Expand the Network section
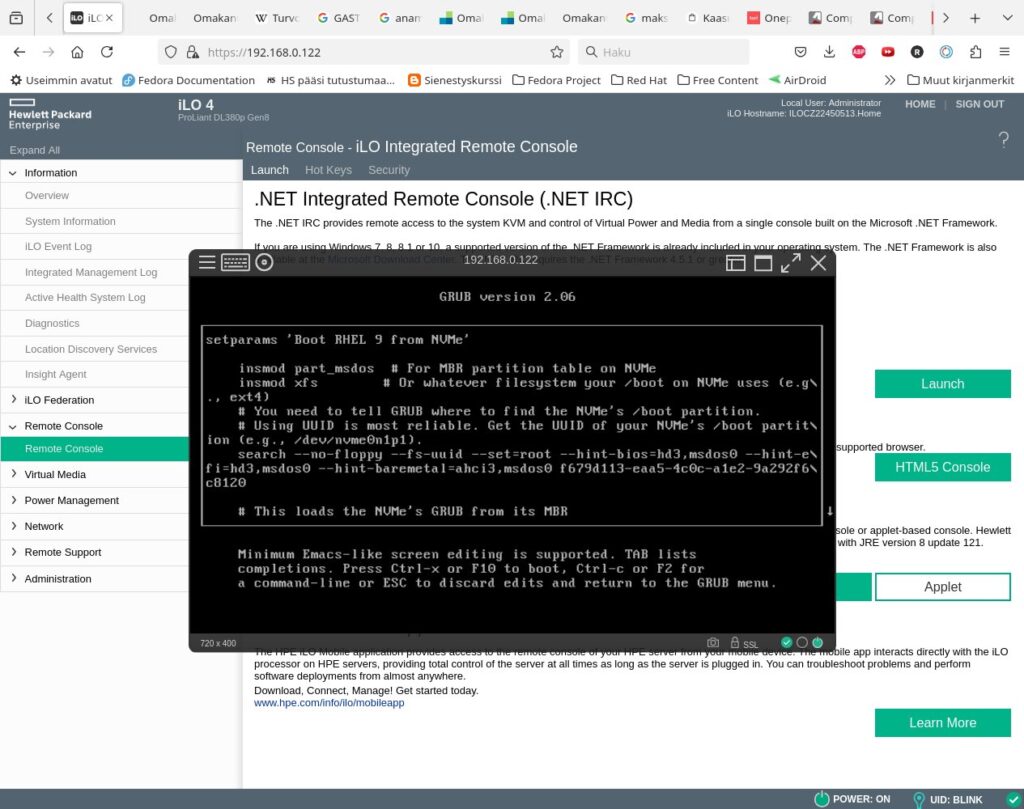 [13, 526]
